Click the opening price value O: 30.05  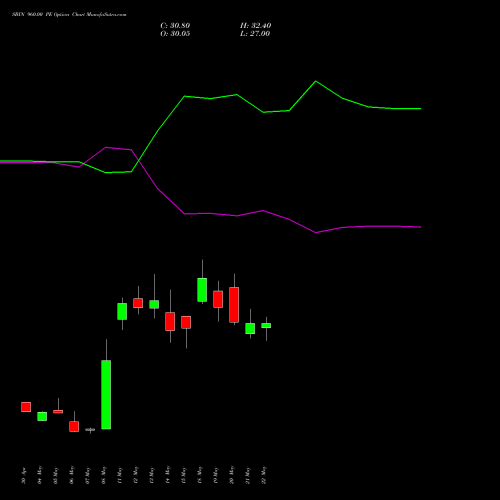point(175,34)
